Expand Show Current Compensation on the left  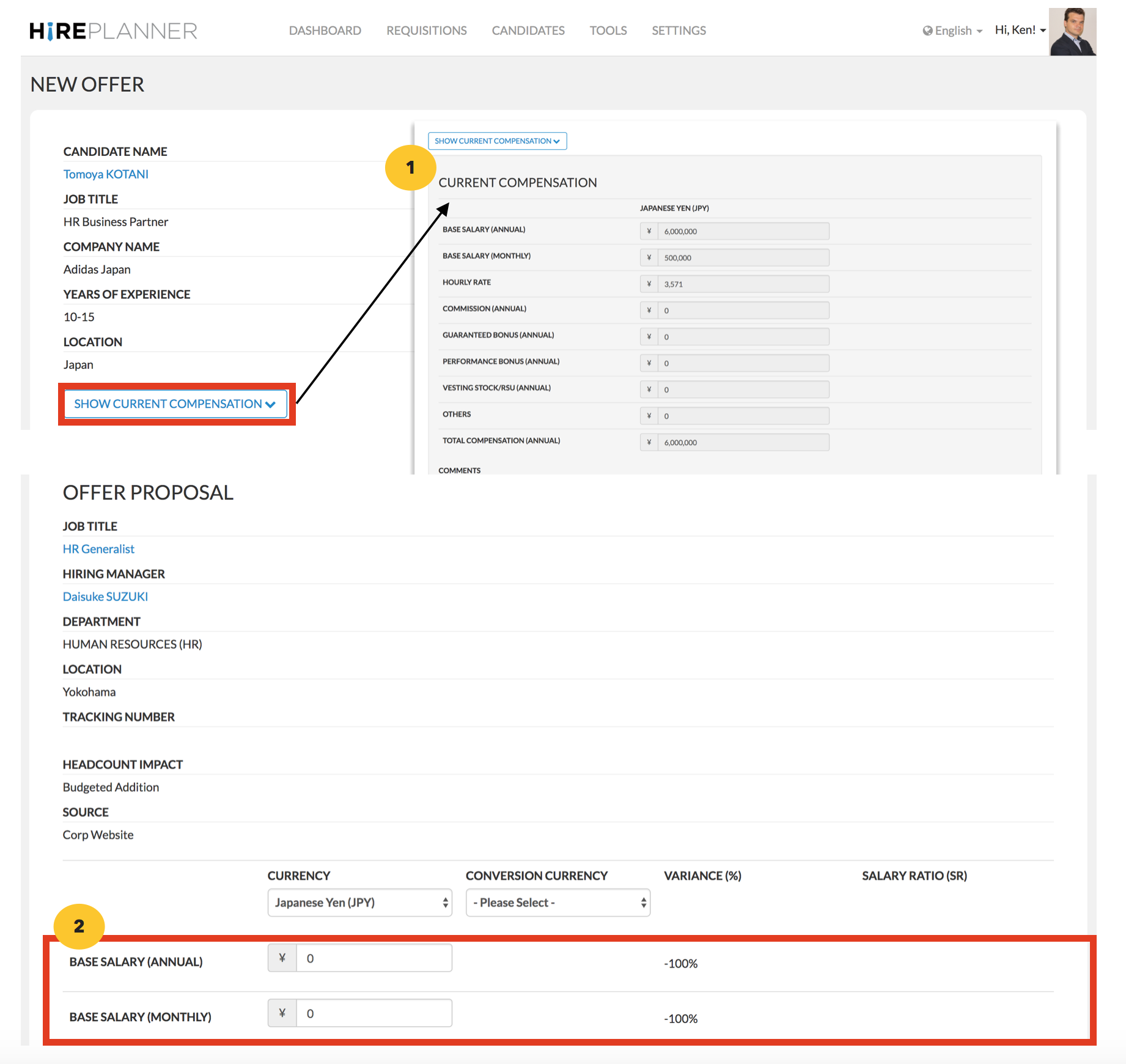tap(175, 404)
